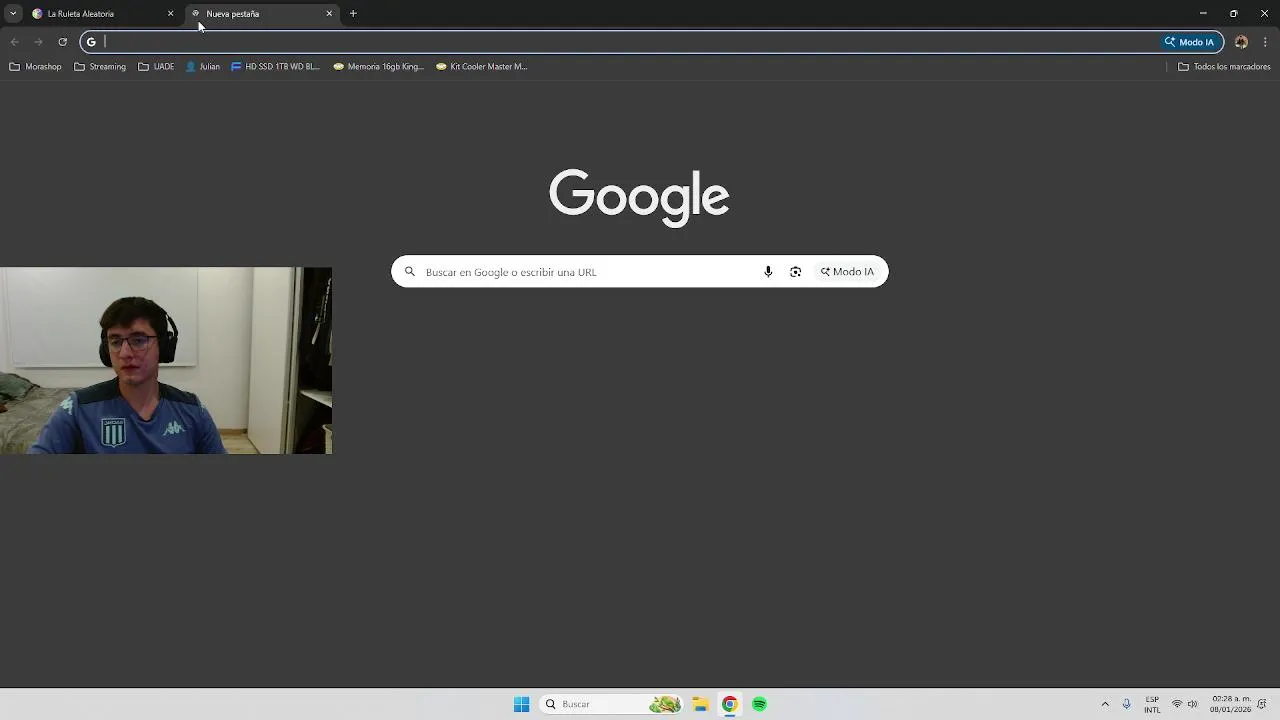Open Wi-Fi network settings in tray
This screenshot has height=720, width=1280.
point(1177,704)
